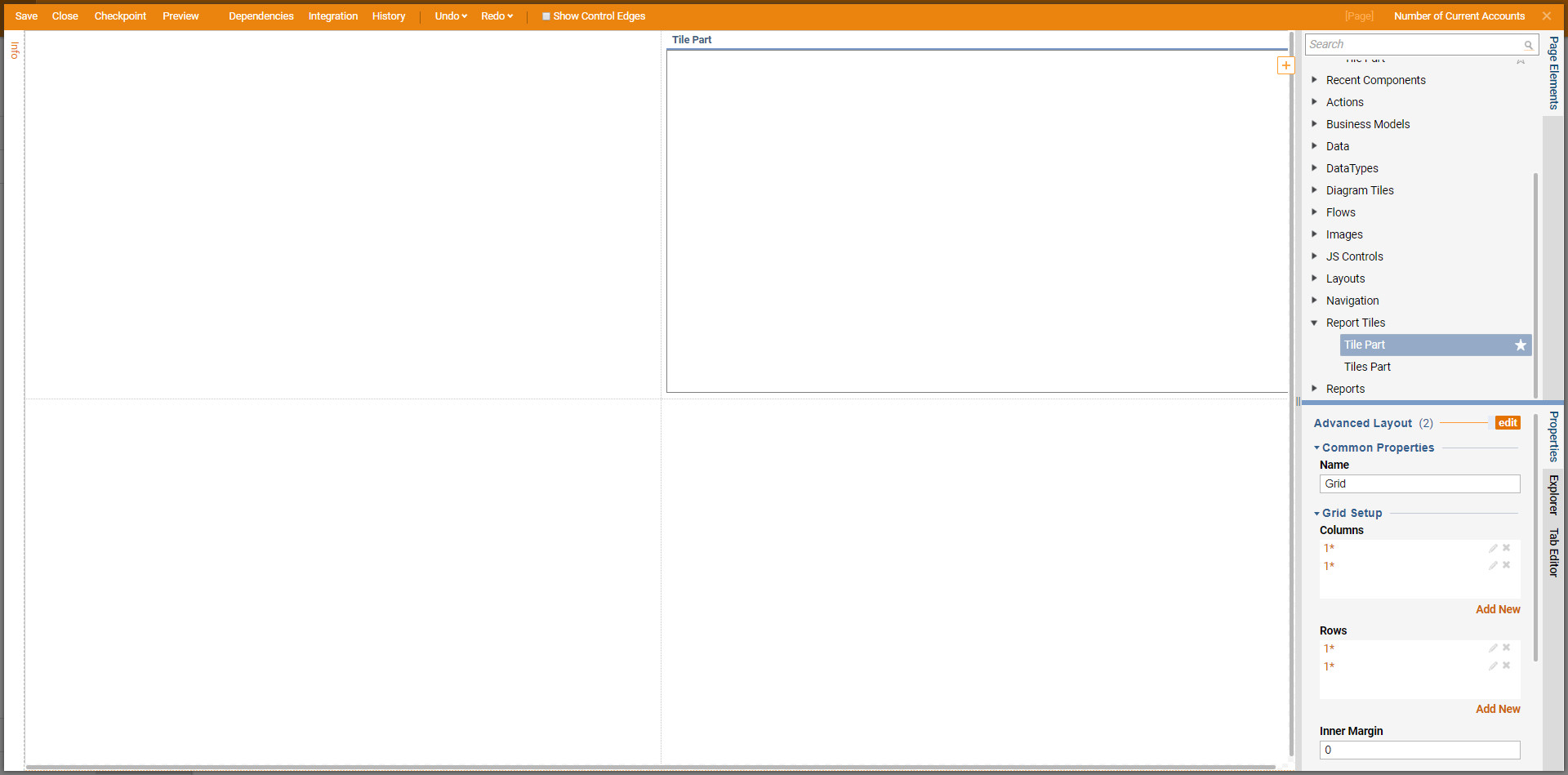Click Add New under Rows
Screen dimensions: 1568x775
[1498, 709]
